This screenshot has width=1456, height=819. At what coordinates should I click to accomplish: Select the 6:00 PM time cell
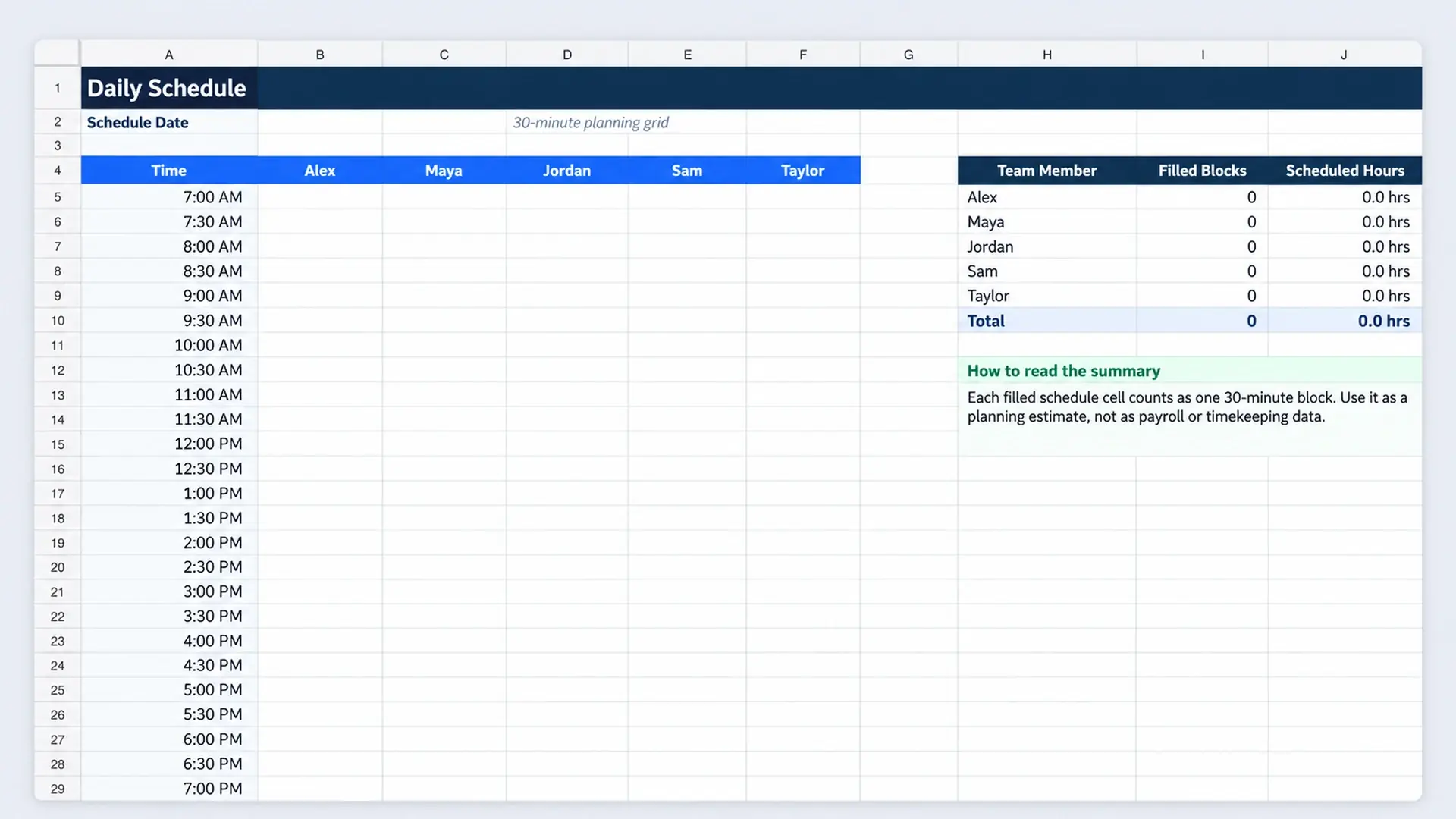169,739
